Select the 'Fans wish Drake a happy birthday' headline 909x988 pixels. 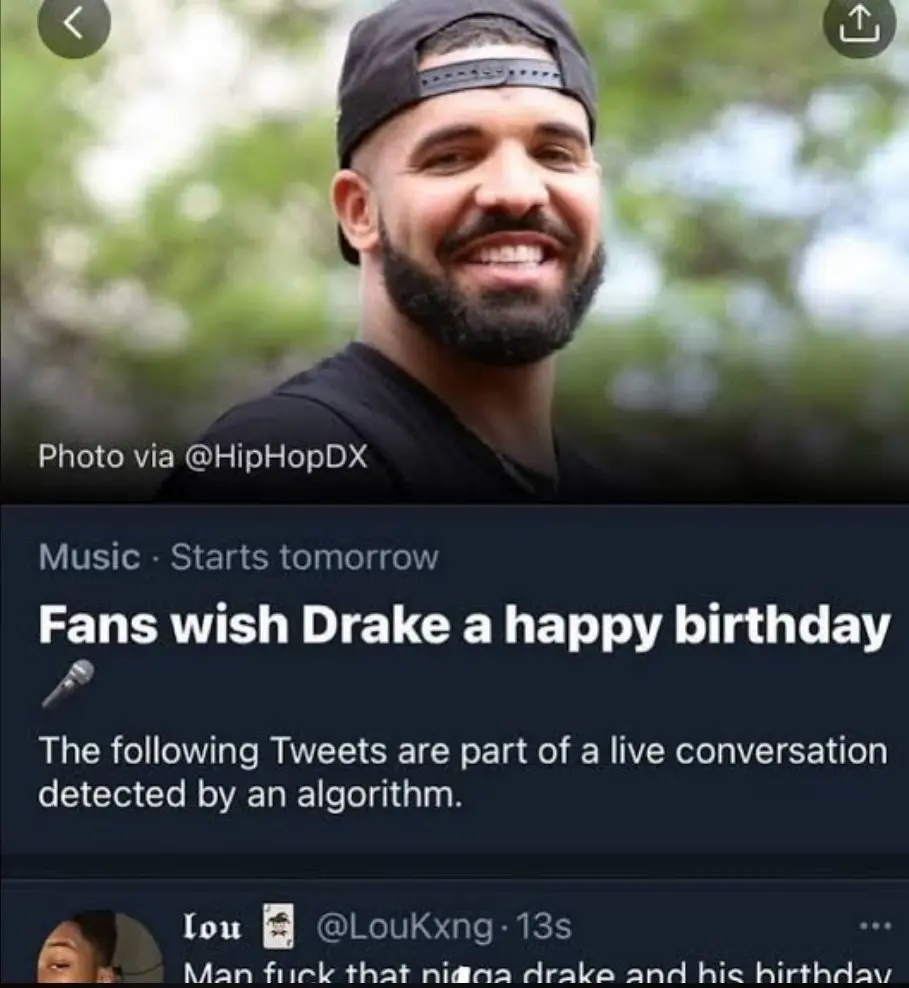click(463, 625)
